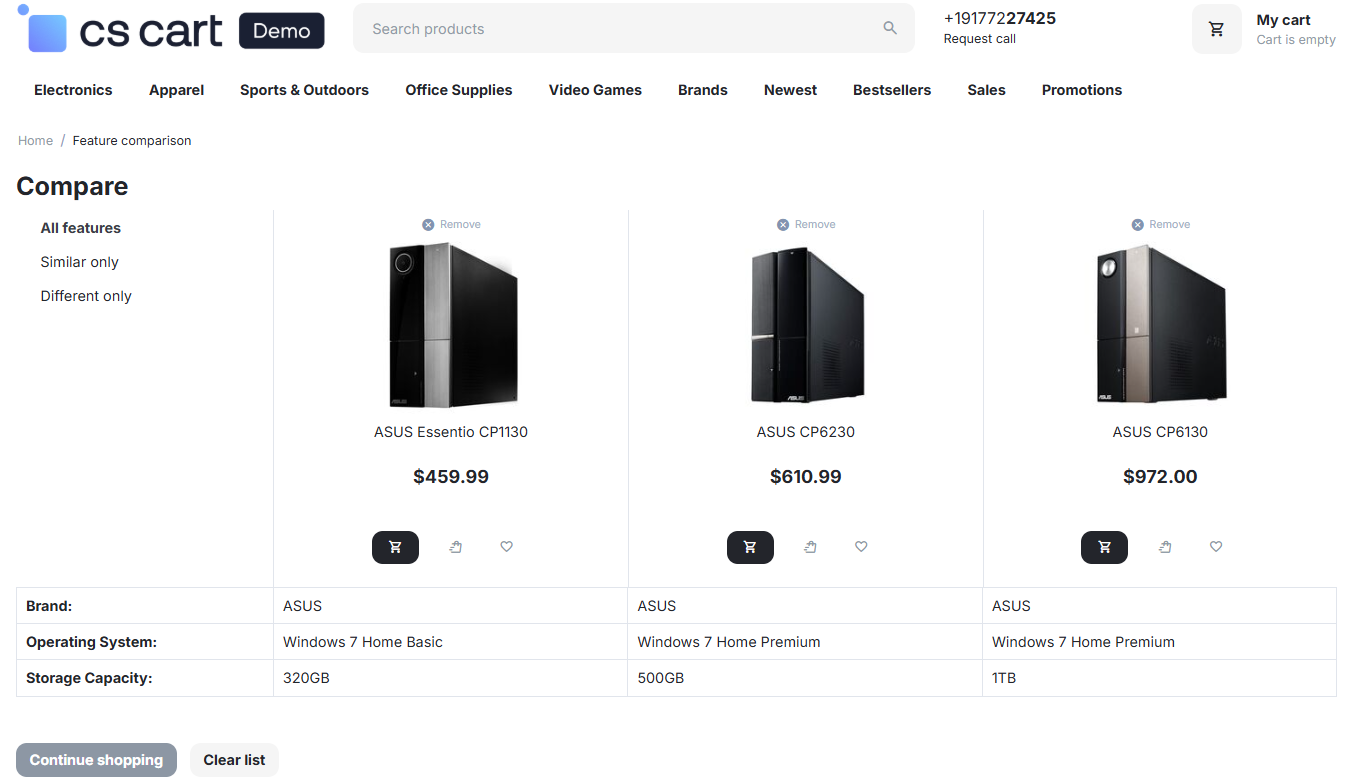Open the cart icon in the header

tap(1216, 29)
